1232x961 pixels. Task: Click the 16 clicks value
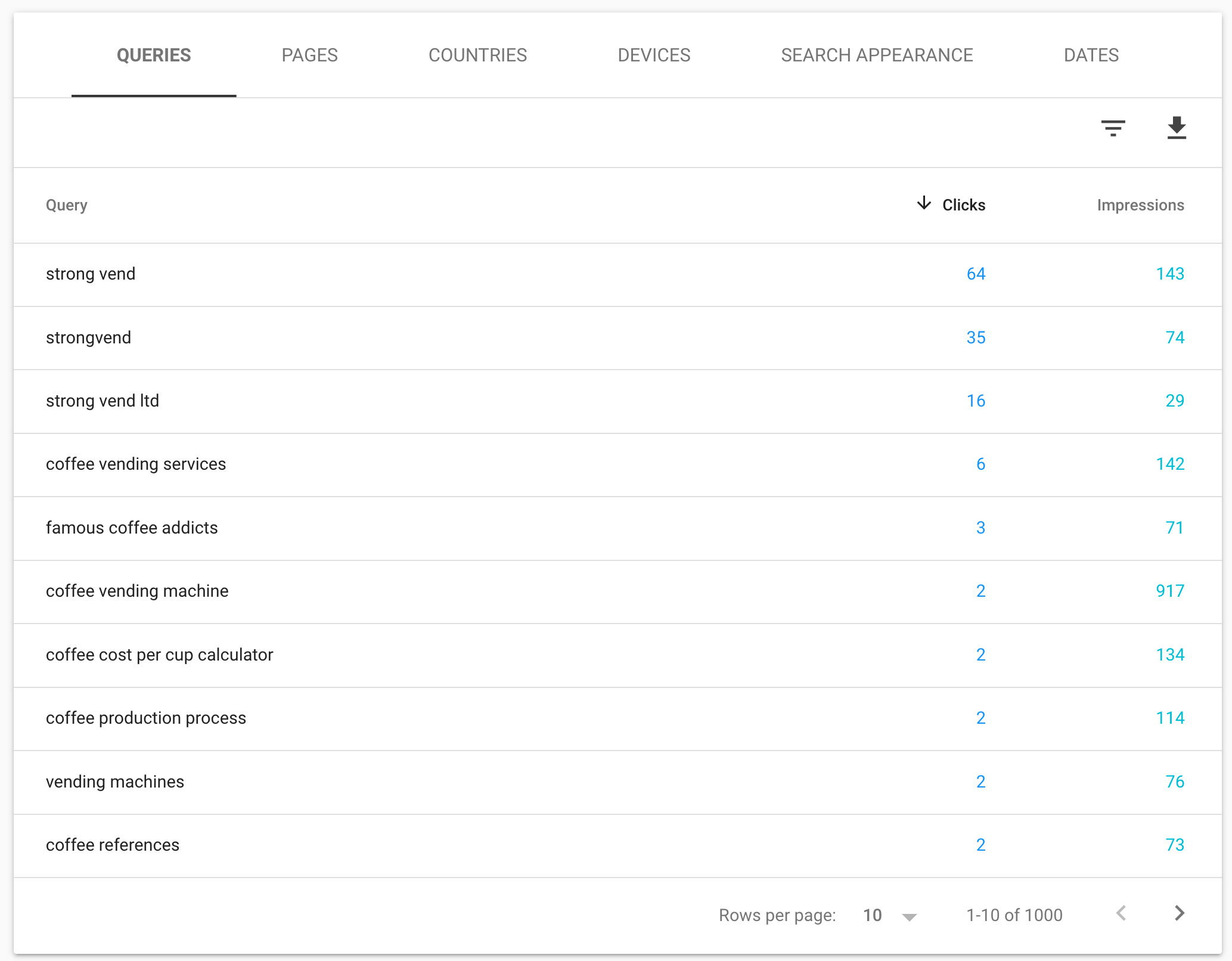tap(976, 401)
